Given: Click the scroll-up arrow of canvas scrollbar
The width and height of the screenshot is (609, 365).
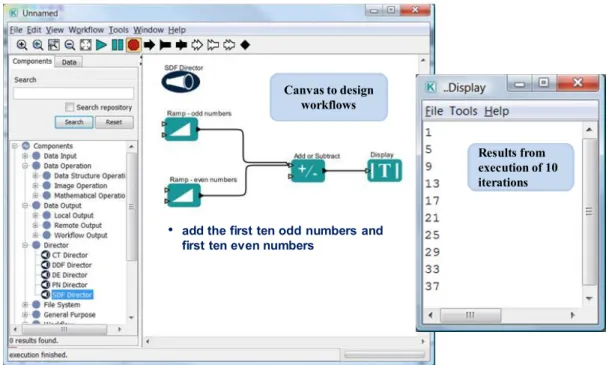Looking at the screenshot, I should 423,61.
